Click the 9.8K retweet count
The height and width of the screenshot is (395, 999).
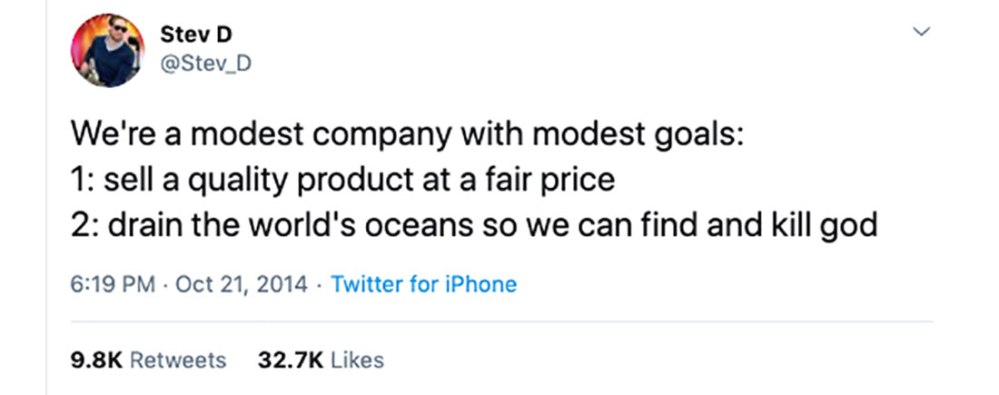click(x=96, y=360)
